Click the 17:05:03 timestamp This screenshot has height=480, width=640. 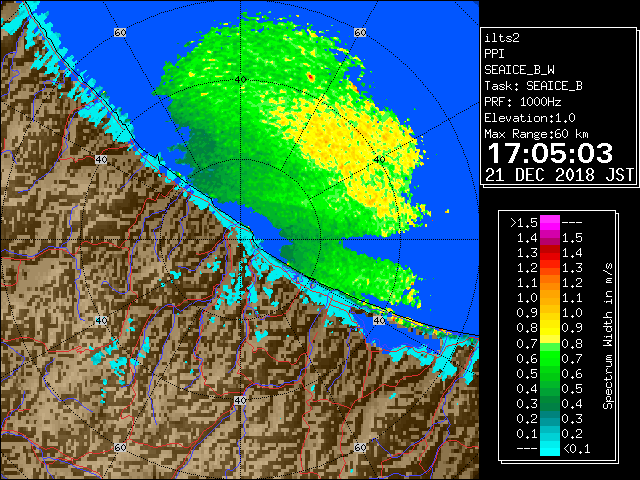[550, 153]
